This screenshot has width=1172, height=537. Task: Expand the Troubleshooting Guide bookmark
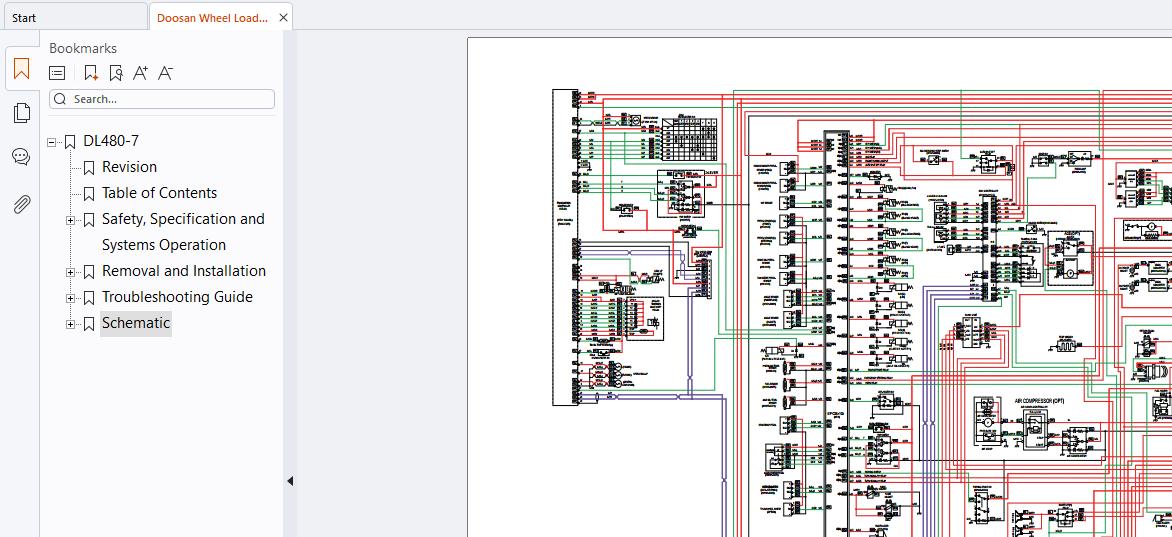pyautogui.click(x=70, y=298)
